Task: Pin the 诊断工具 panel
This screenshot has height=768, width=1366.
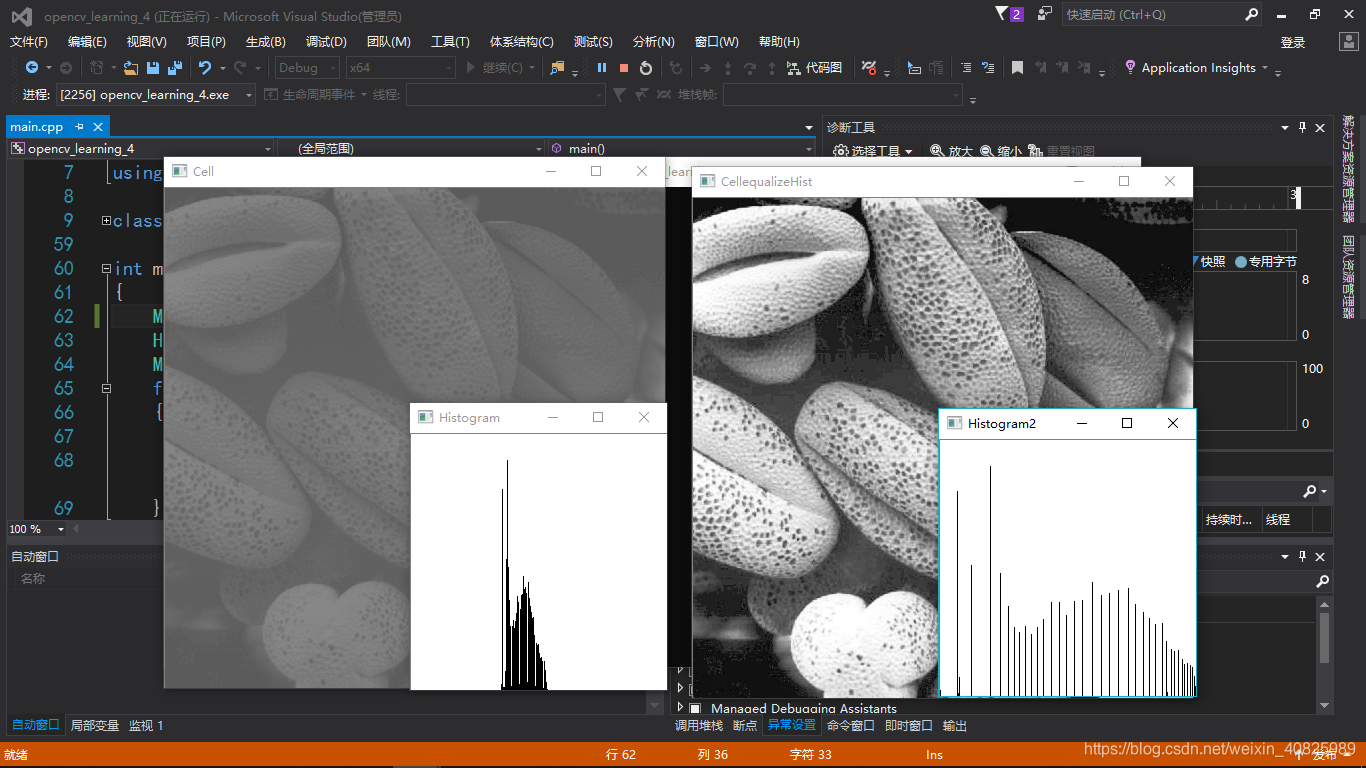Action: tap(1302, 127)
